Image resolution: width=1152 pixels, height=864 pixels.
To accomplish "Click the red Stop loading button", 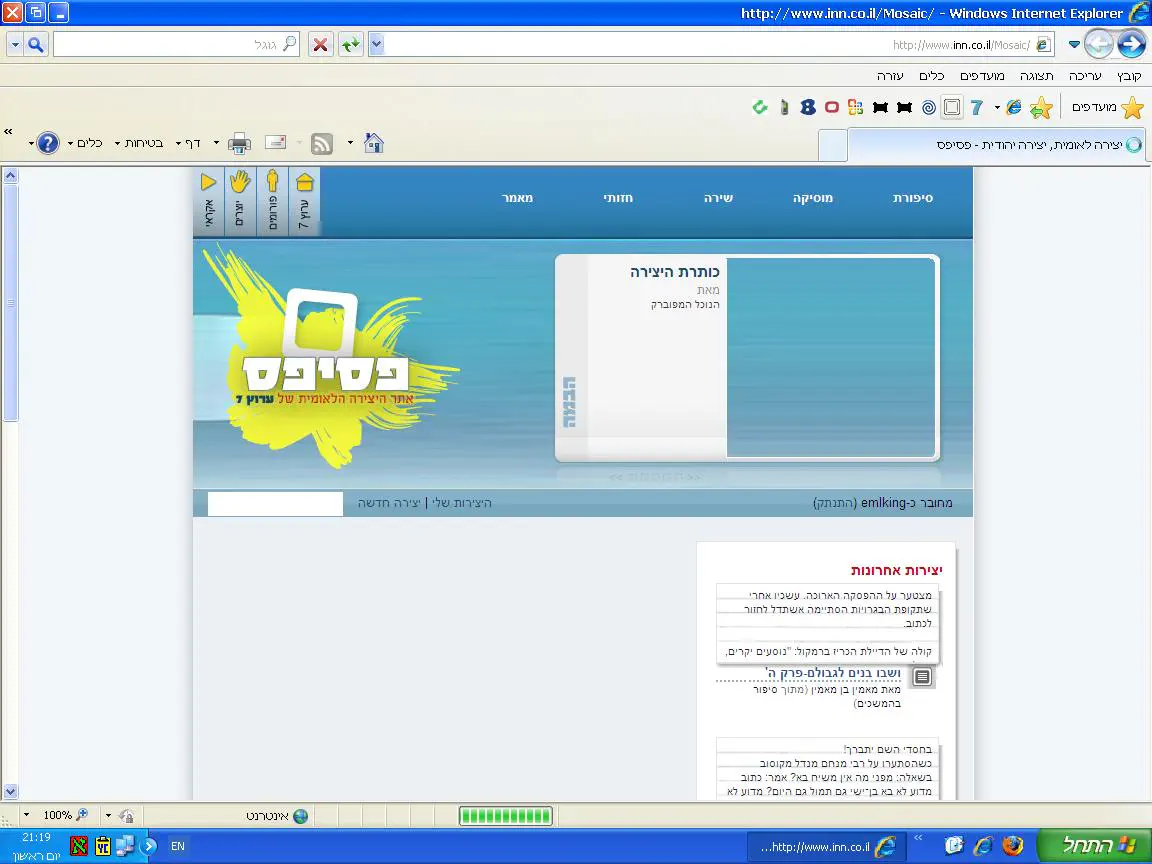I will 320,45.
